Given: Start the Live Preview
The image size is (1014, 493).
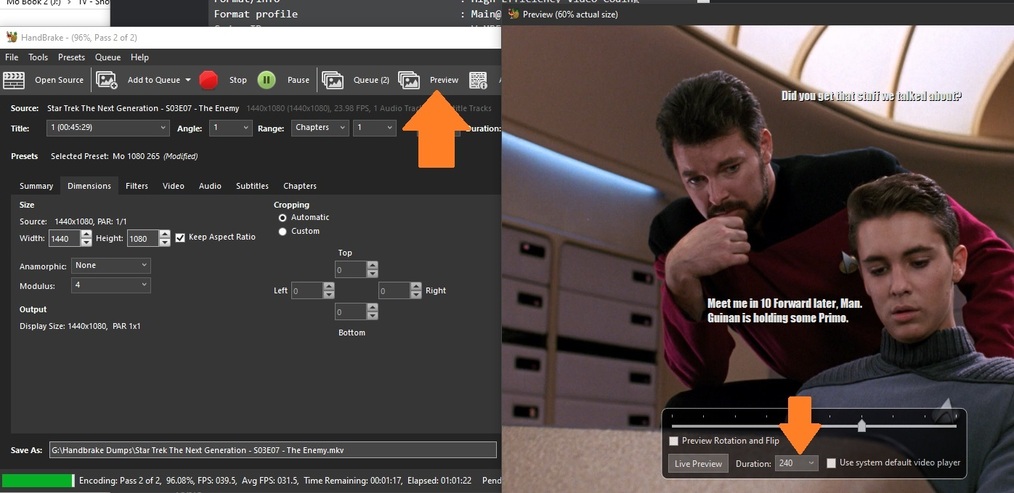Looking at the screenshot, I should (698, 463).
